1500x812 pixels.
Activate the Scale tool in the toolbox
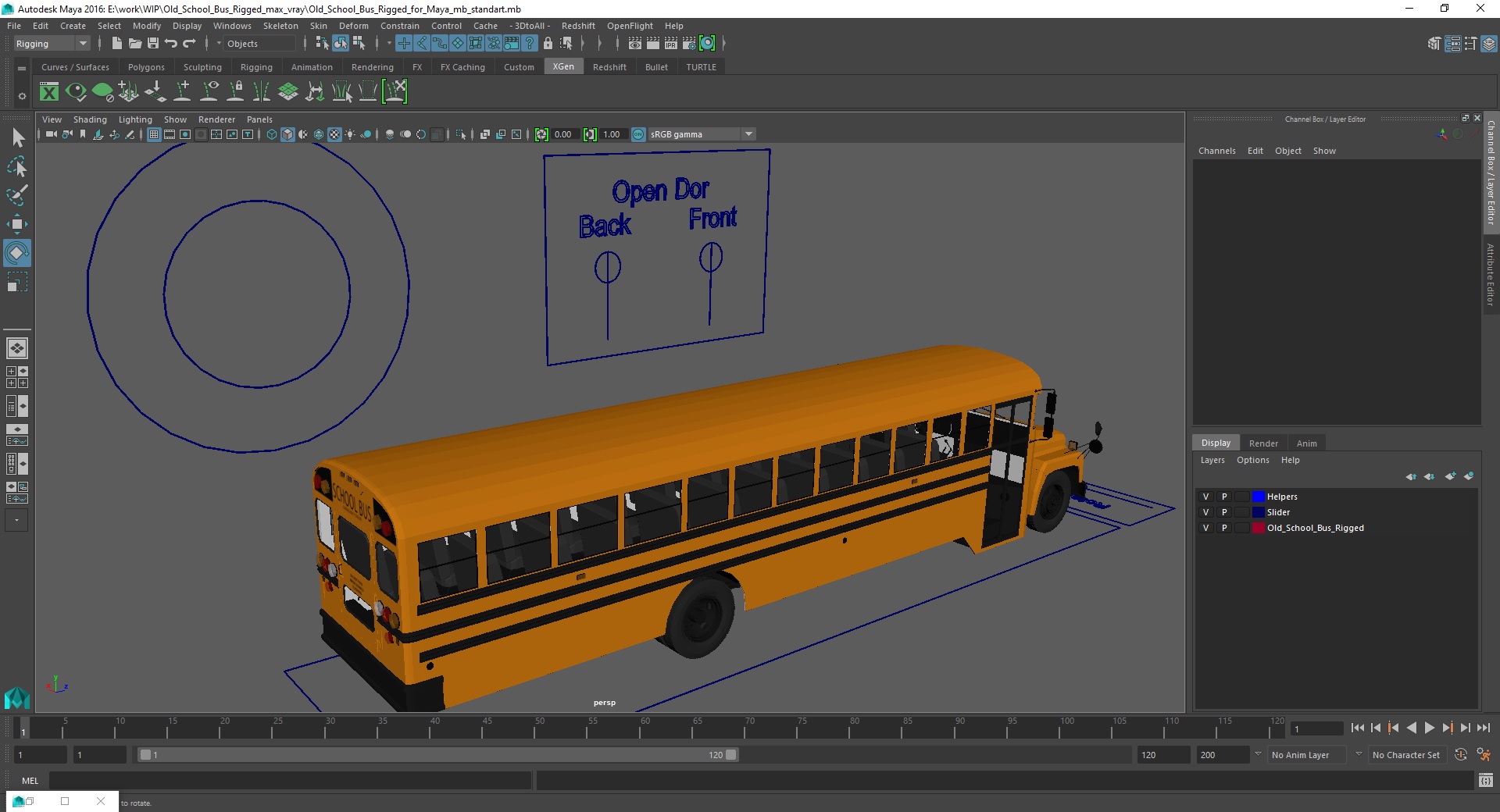pyautogui.click(x=17, y=282)
